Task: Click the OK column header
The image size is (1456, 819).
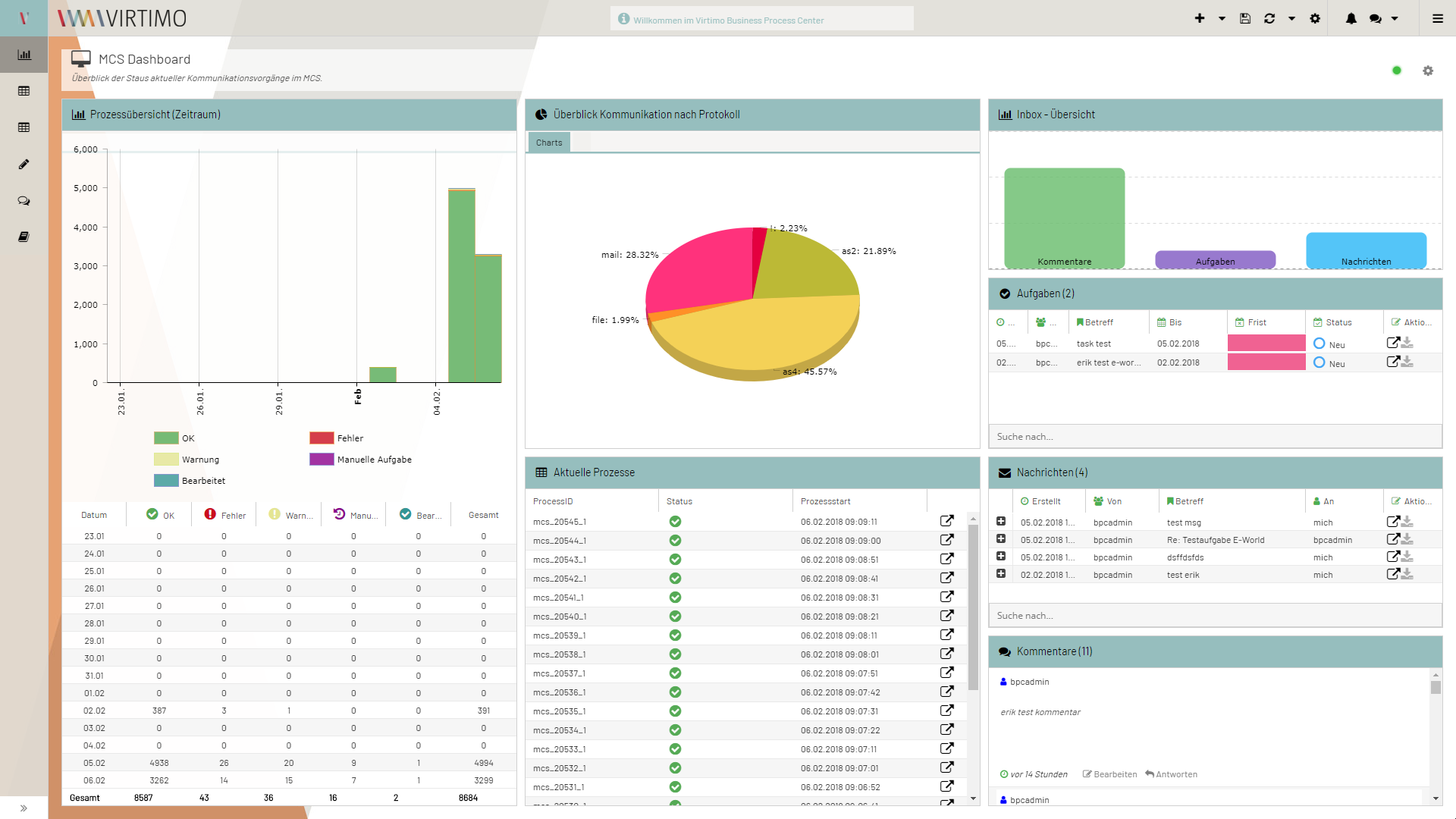Action: (160, 515)
